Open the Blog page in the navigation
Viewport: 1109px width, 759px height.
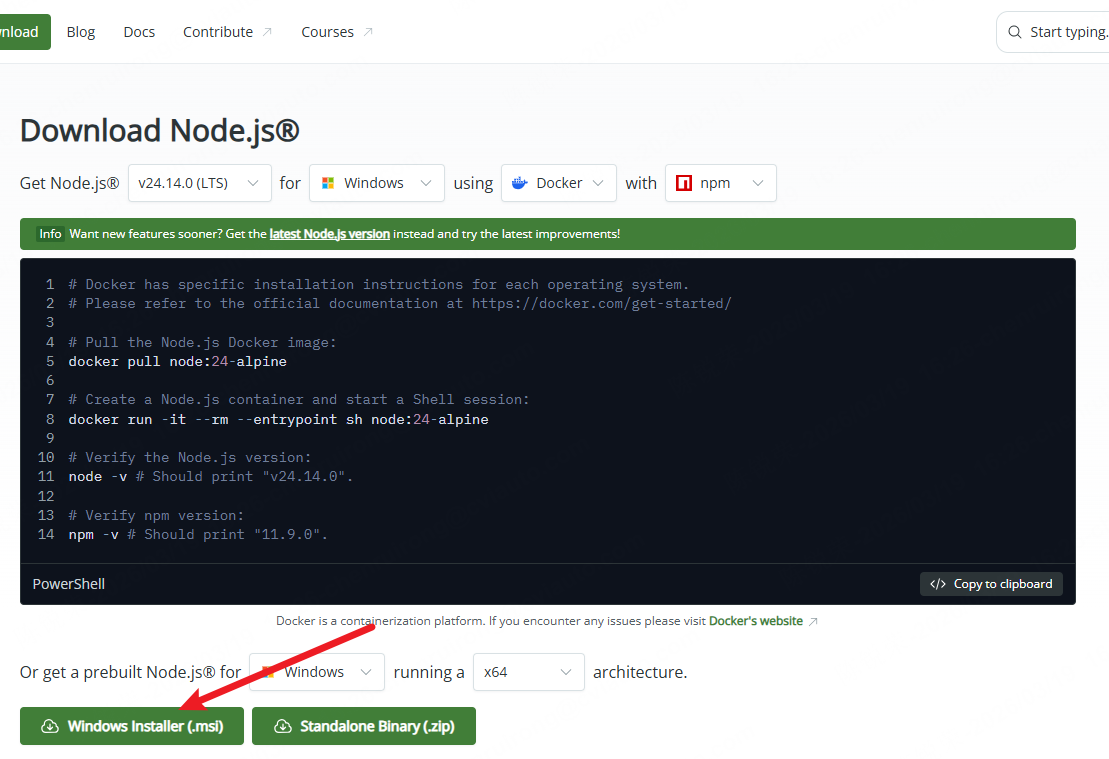81,32
